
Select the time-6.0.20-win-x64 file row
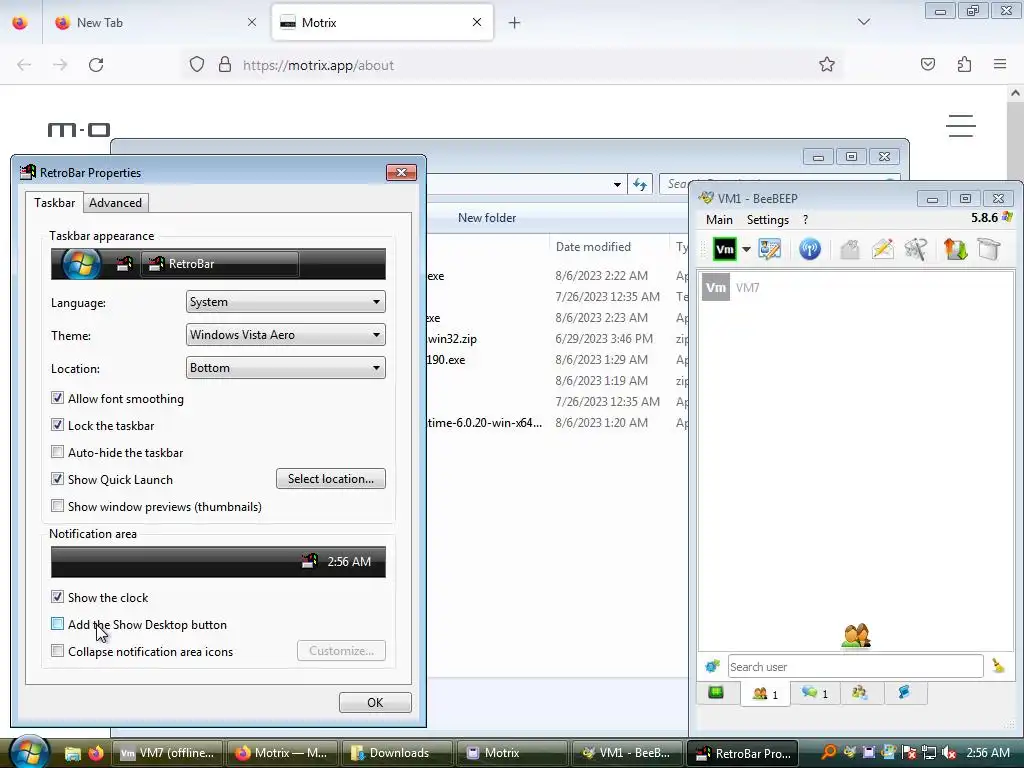(555, 423)
